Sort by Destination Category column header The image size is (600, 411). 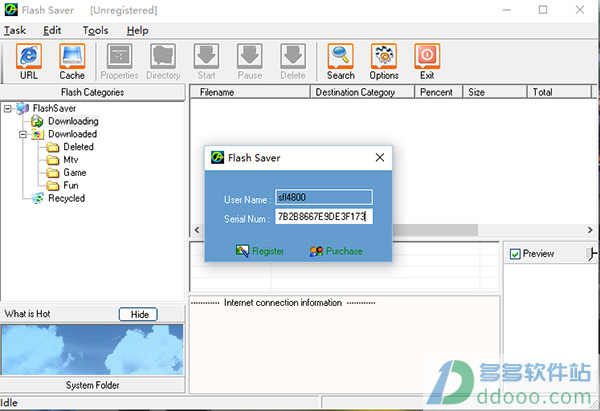click(x=362, y=92)
